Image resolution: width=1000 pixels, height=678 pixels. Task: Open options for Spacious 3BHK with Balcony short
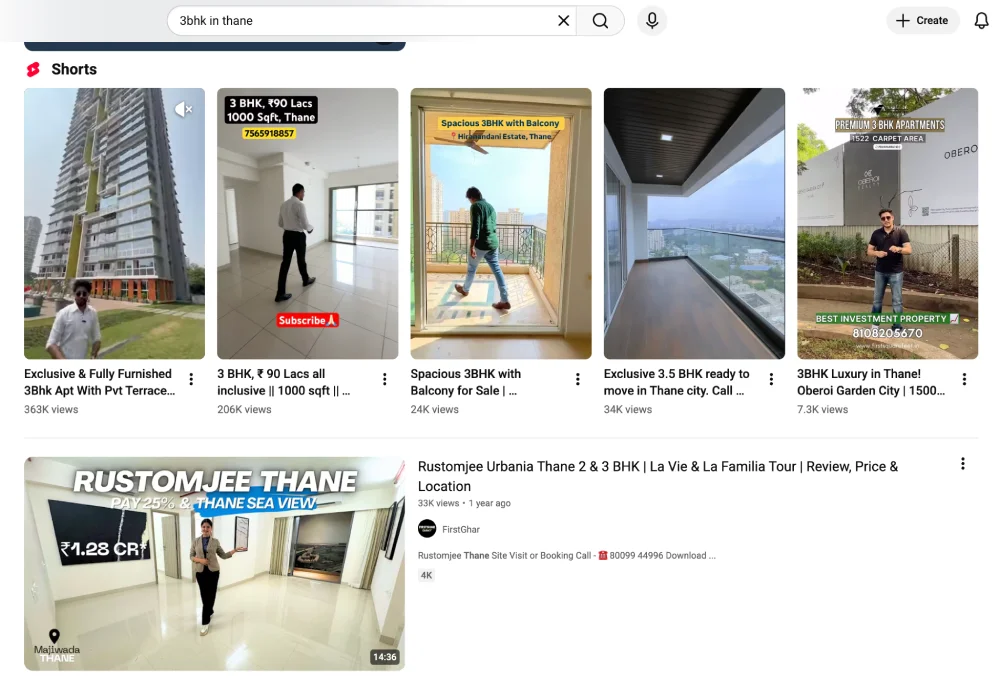click(x=578, y=379)
